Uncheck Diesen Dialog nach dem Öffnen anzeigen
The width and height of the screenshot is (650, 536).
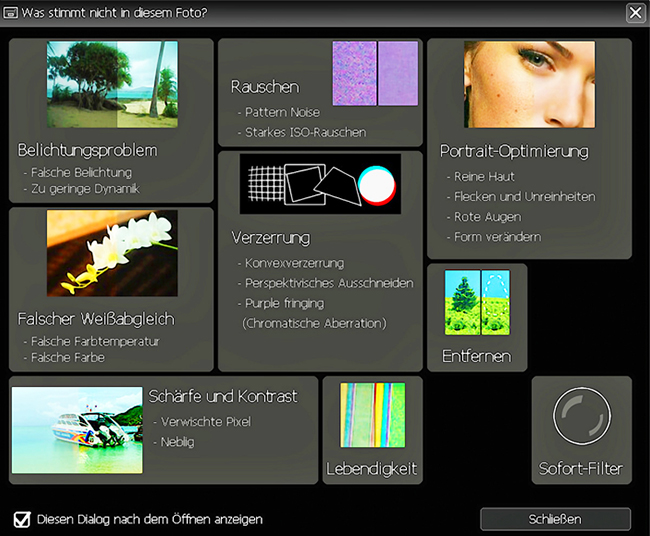point(22,519)
